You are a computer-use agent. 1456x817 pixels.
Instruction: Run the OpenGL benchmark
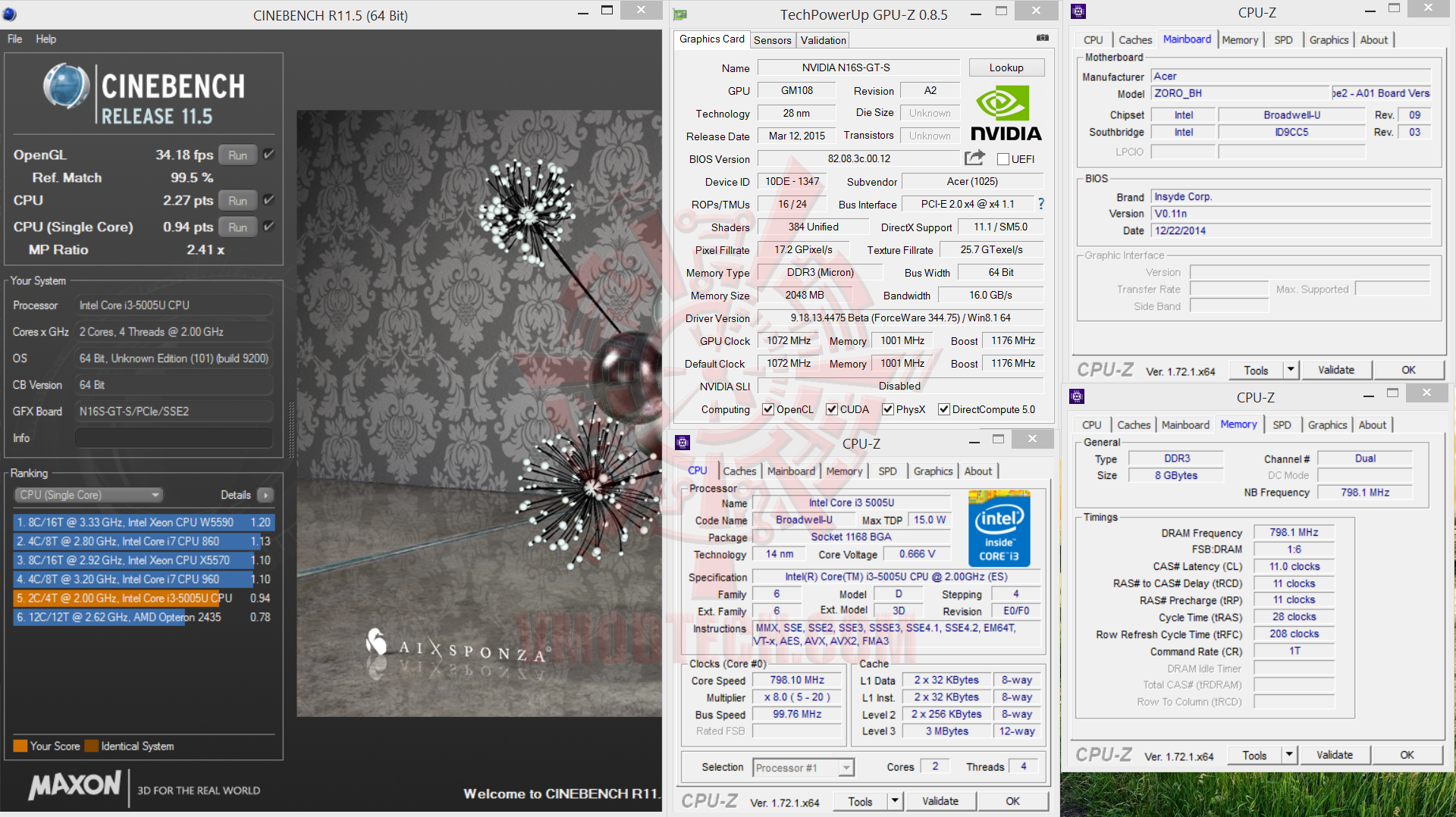[x=237, y=155]
